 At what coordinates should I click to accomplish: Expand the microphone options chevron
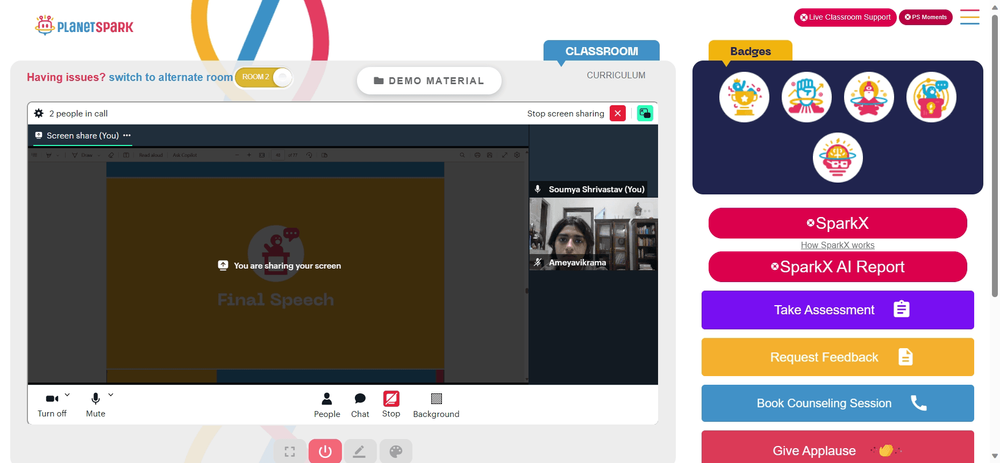click(110, 395)
